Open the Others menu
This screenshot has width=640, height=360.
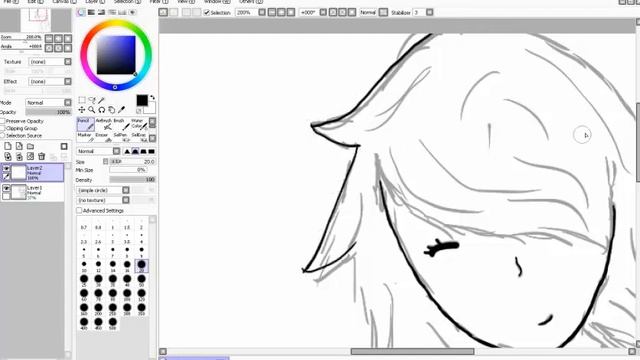pyautogui.click(x=251, y=2)
